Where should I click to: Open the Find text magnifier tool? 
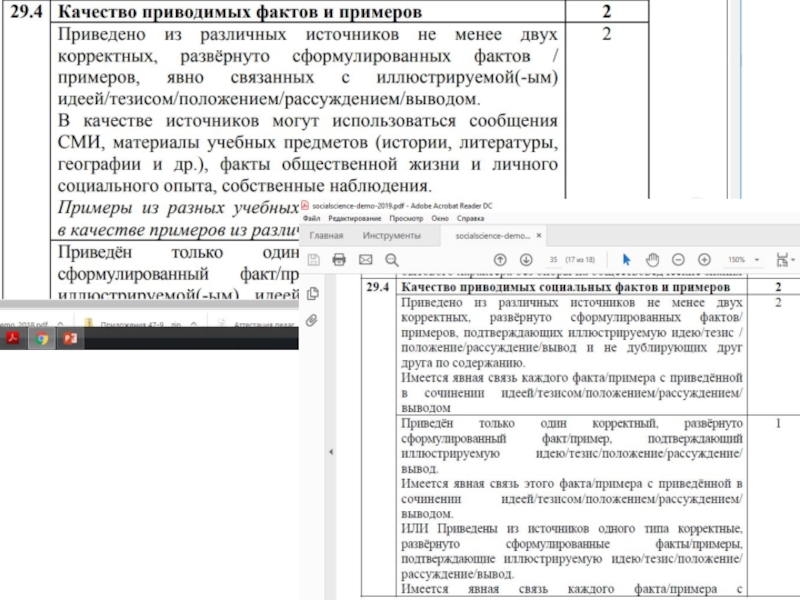coord(390,259)
